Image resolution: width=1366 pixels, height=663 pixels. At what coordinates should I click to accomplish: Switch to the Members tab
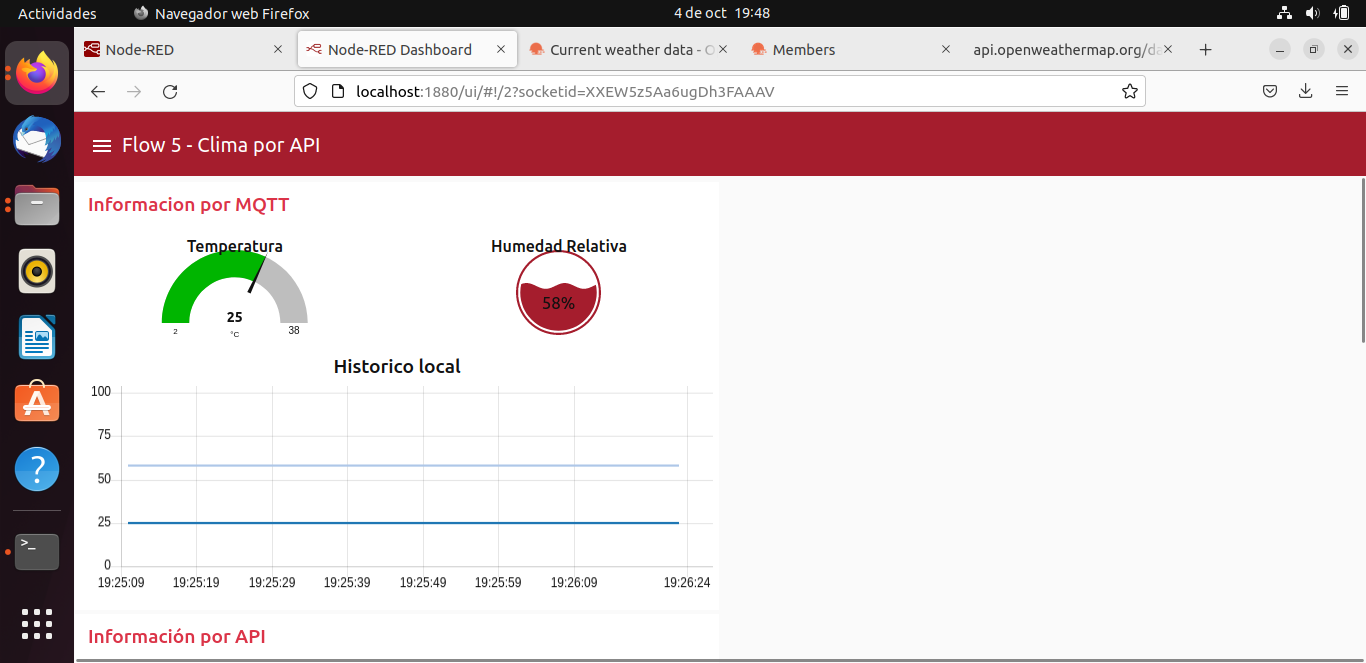coord(805,48)
